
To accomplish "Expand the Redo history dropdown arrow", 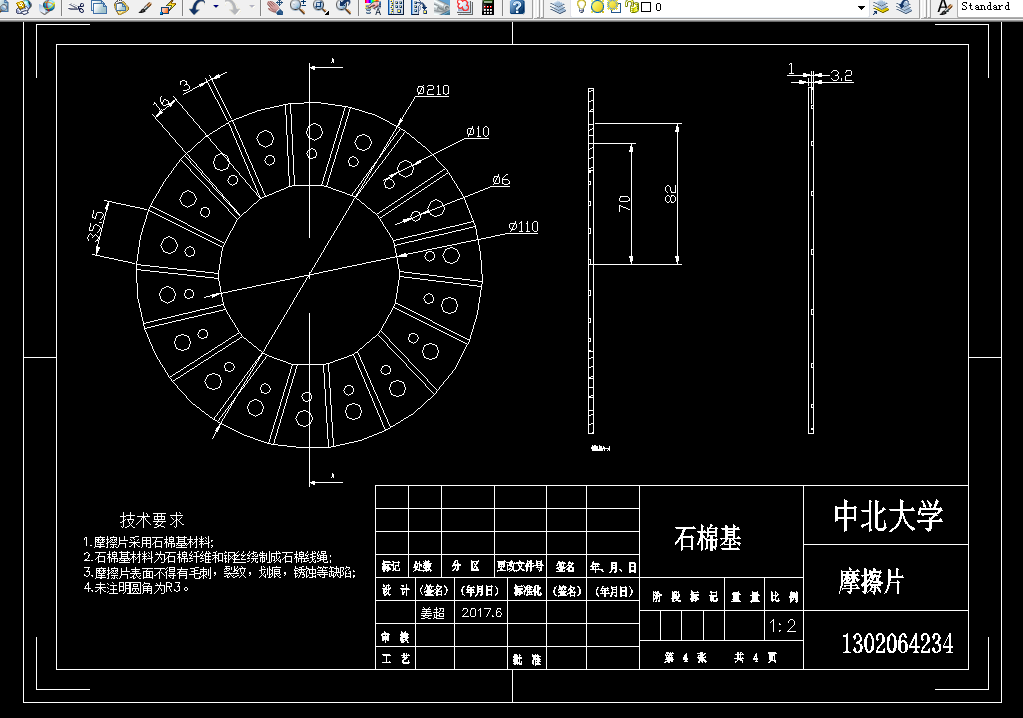I will (252, 7).
